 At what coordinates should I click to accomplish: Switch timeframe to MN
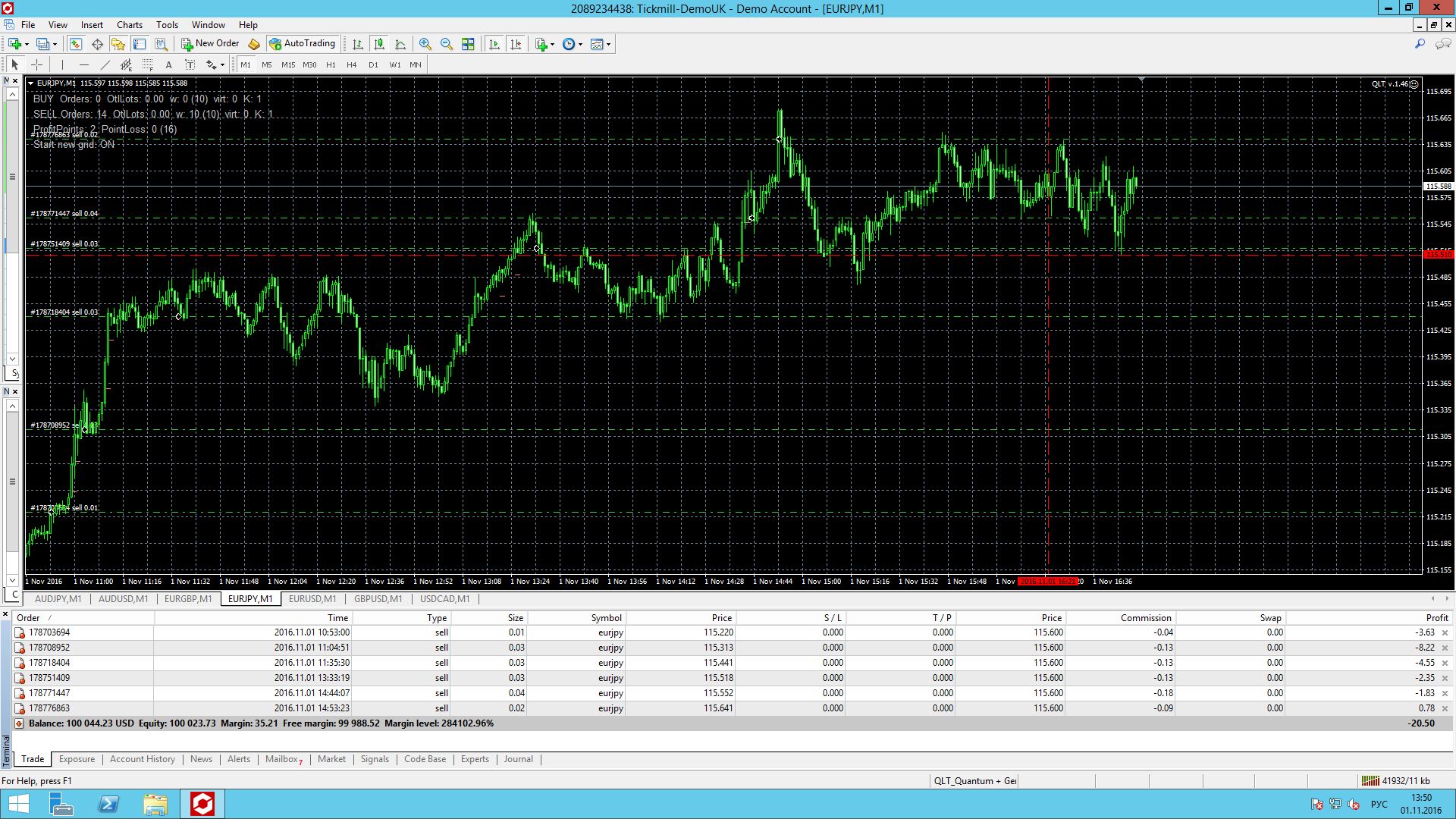pos(416,64)
